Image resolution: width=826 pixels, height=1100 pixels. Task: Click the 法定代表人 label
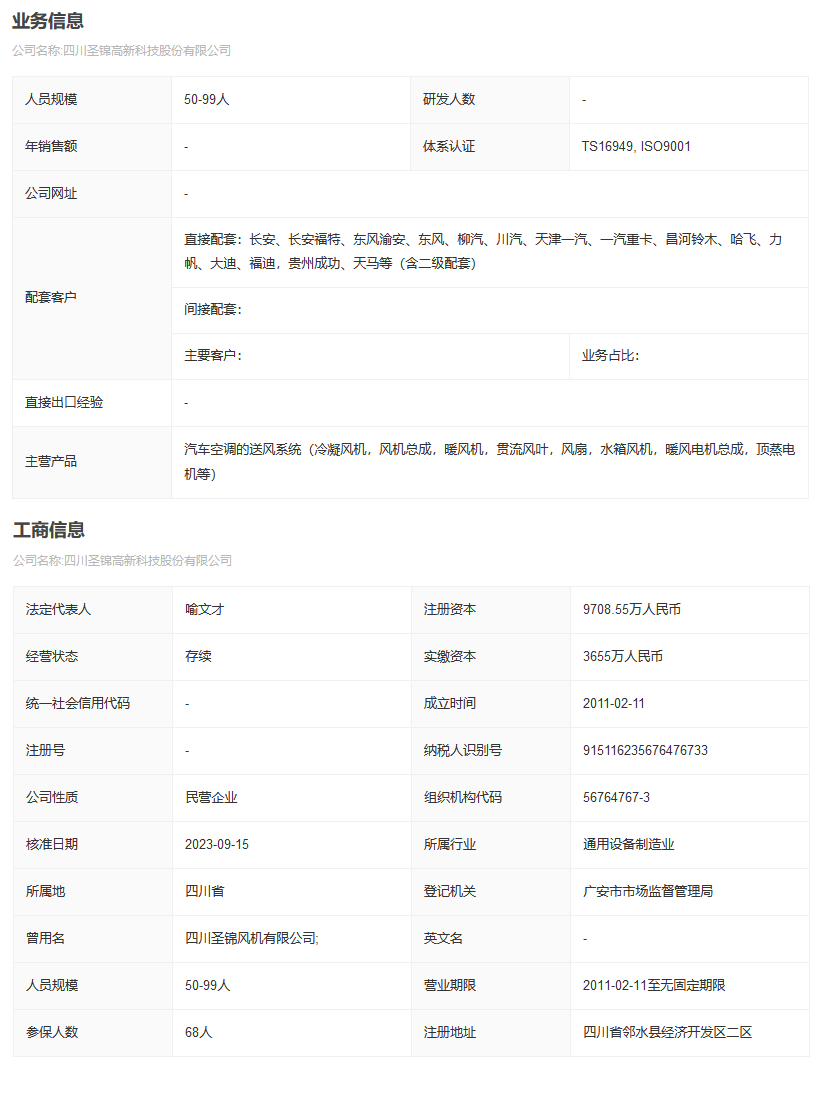58,610
